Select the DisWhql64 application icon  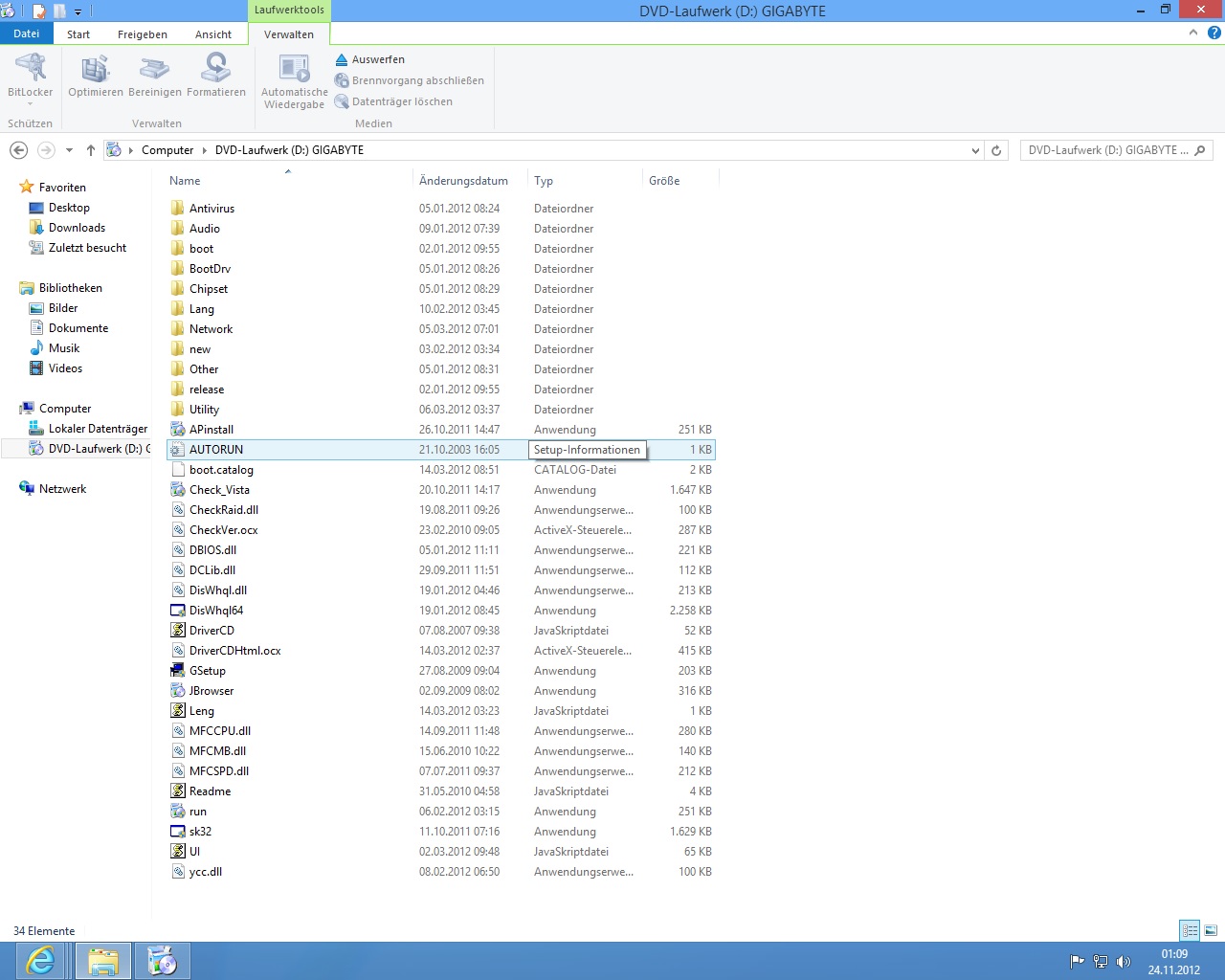click(x=178, y=610)
